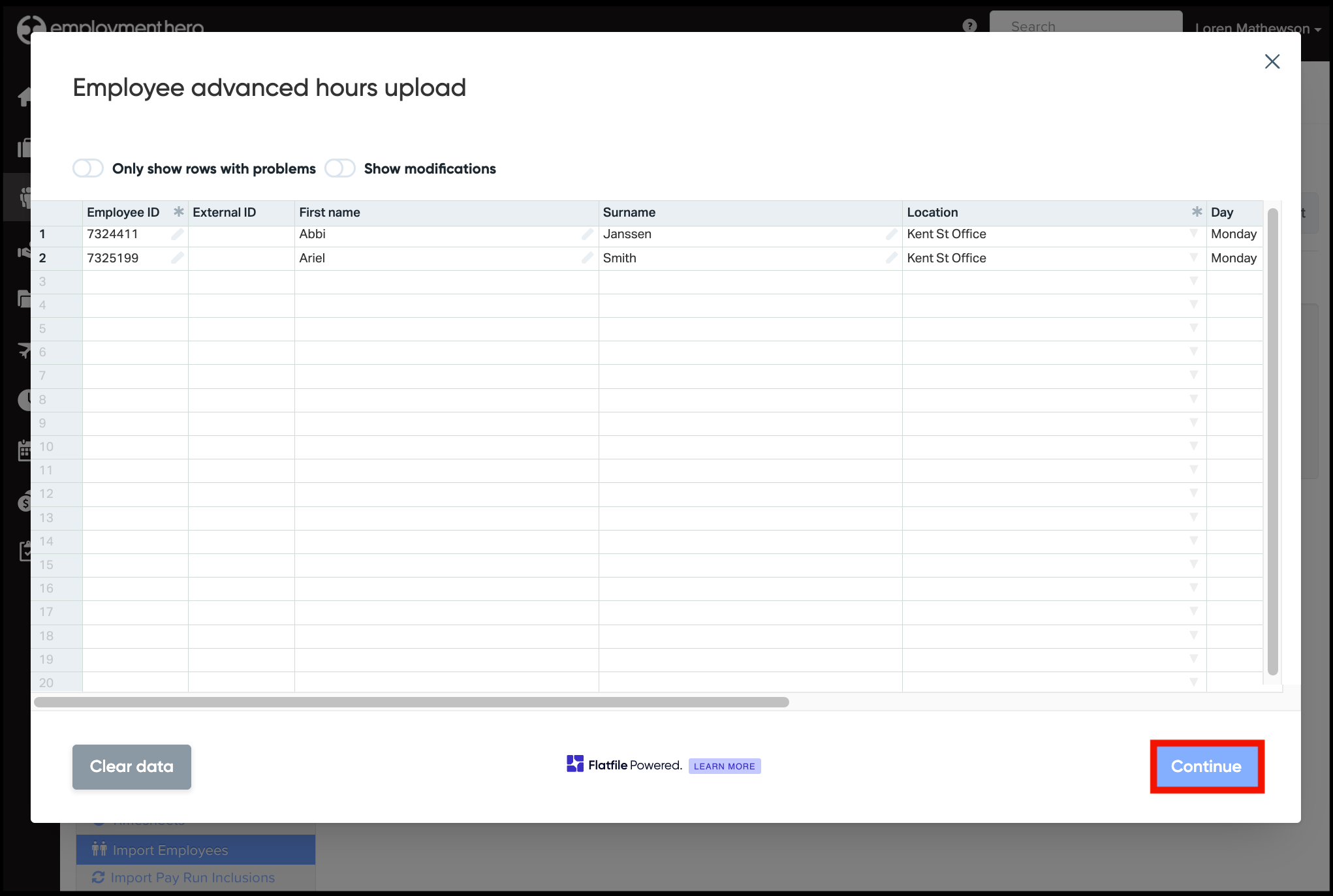Click the horizontal scrollbar of the table
This screenshot has height=896, width=1333.
[x=411, y=702]
